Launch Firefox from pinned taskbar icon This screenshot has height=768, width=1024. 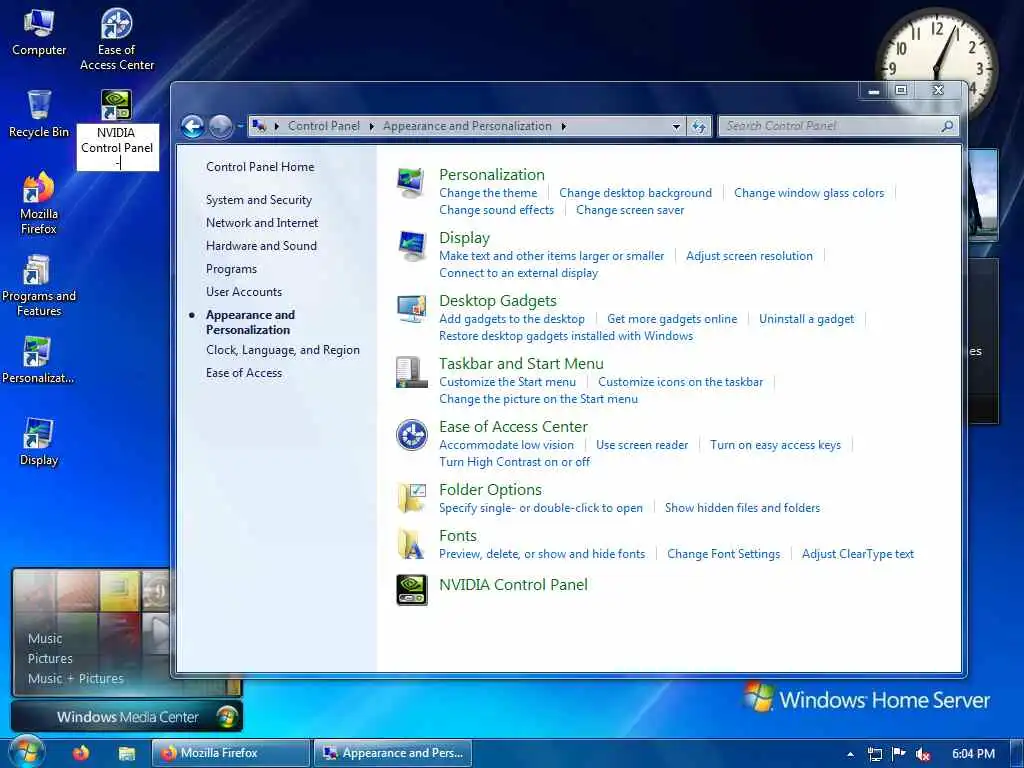(x=81, y=753)
